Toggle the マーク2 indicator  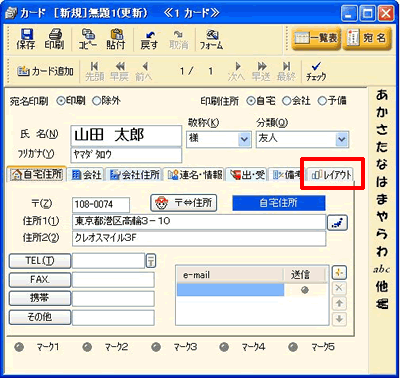click(87, 347)
